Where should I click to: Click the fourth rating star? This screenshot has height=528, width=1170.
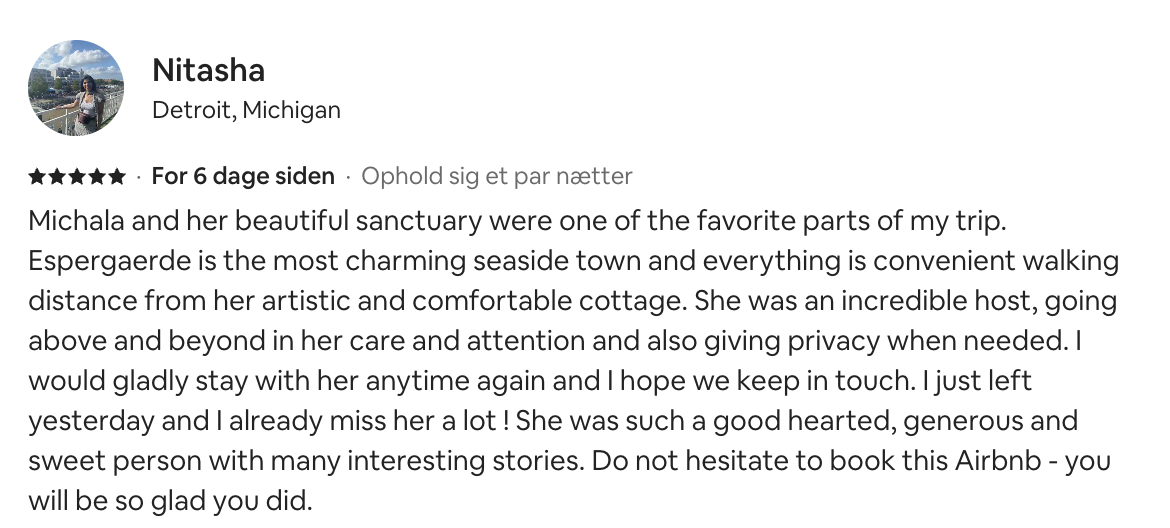coord(97,177)
